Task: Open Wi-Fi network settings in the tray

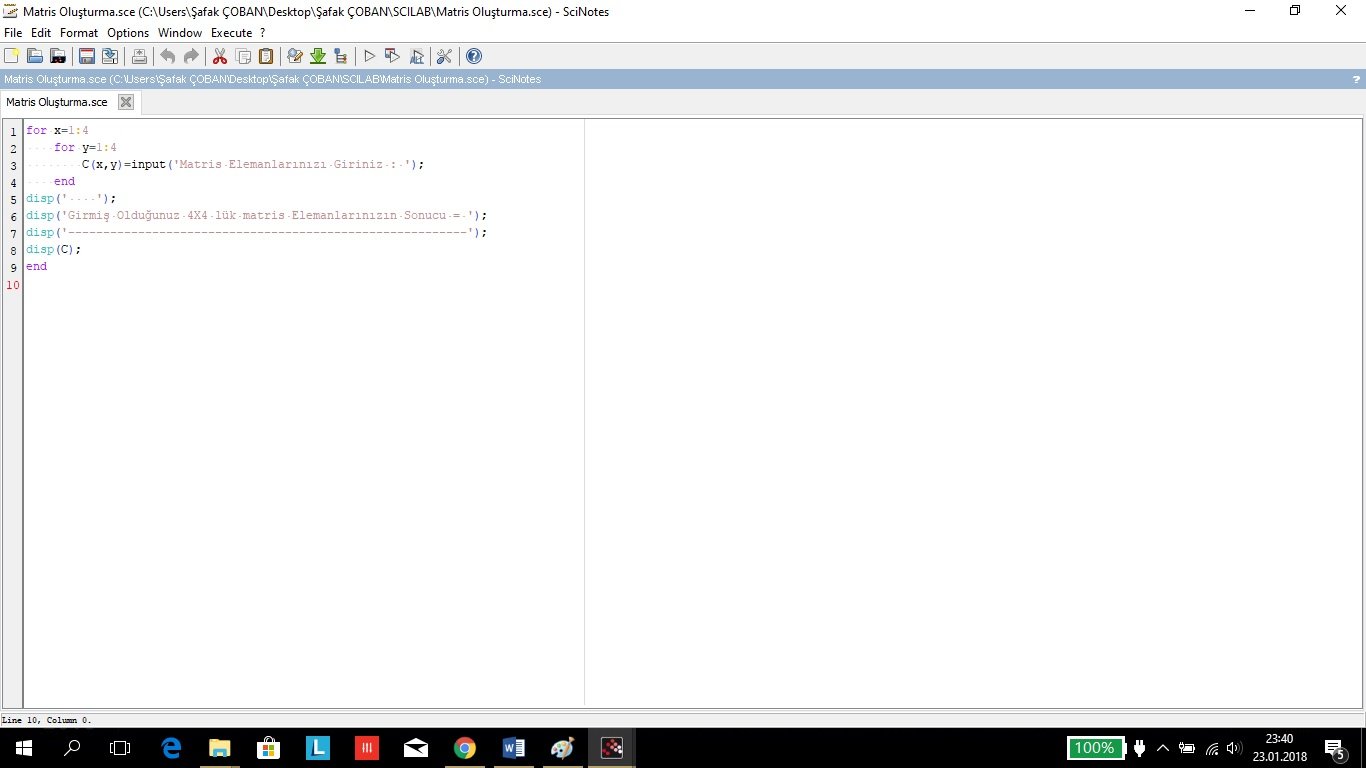Action: coord(1211,748)
